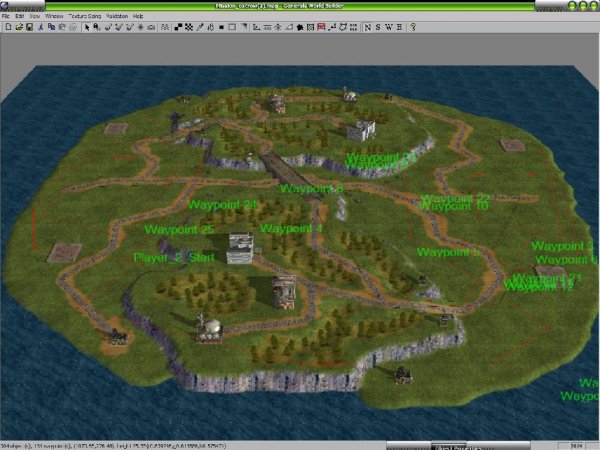Select the small solid black square tool

pos(221,27)
